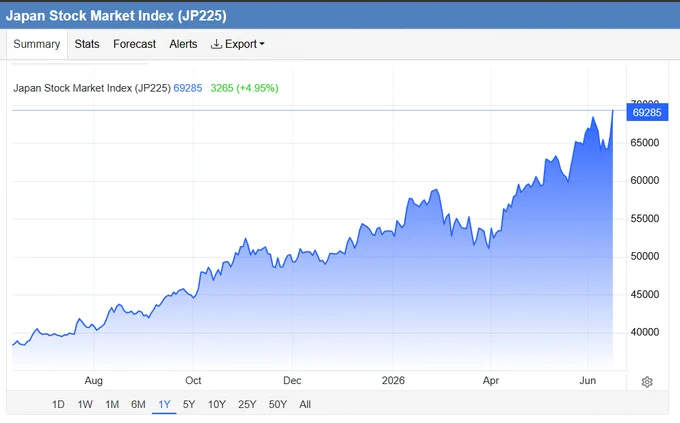Click the Japan Stock Market Index (JP225) header title
Screen dimensions: 680x423
pyautogui.click(x=116, y=16)
